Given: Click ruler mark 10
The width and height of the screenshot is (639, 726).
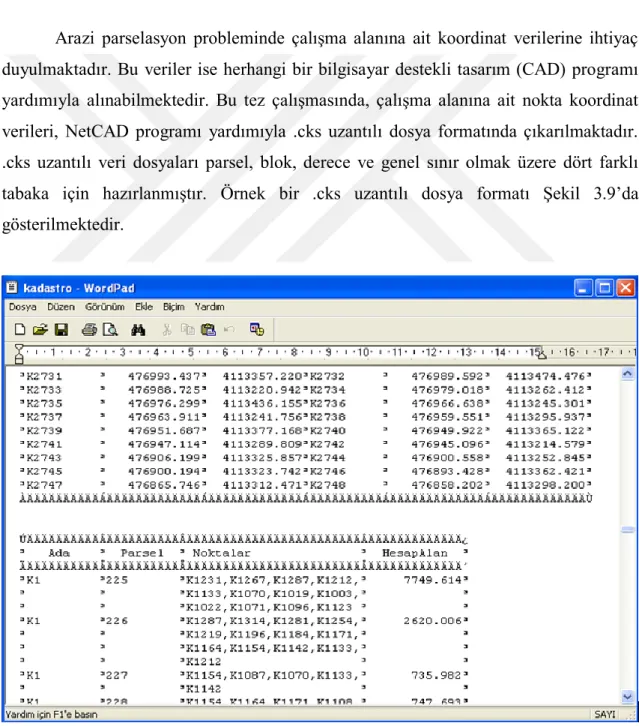Looking at the screenshot, I should pos(363,352).
